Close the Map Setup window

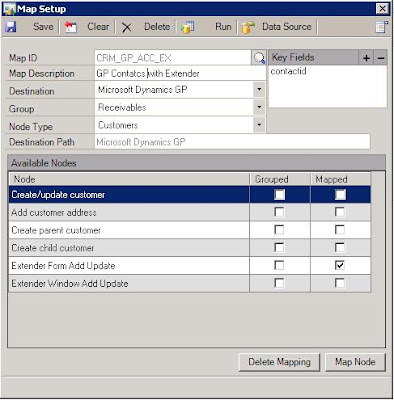[382, 9]
